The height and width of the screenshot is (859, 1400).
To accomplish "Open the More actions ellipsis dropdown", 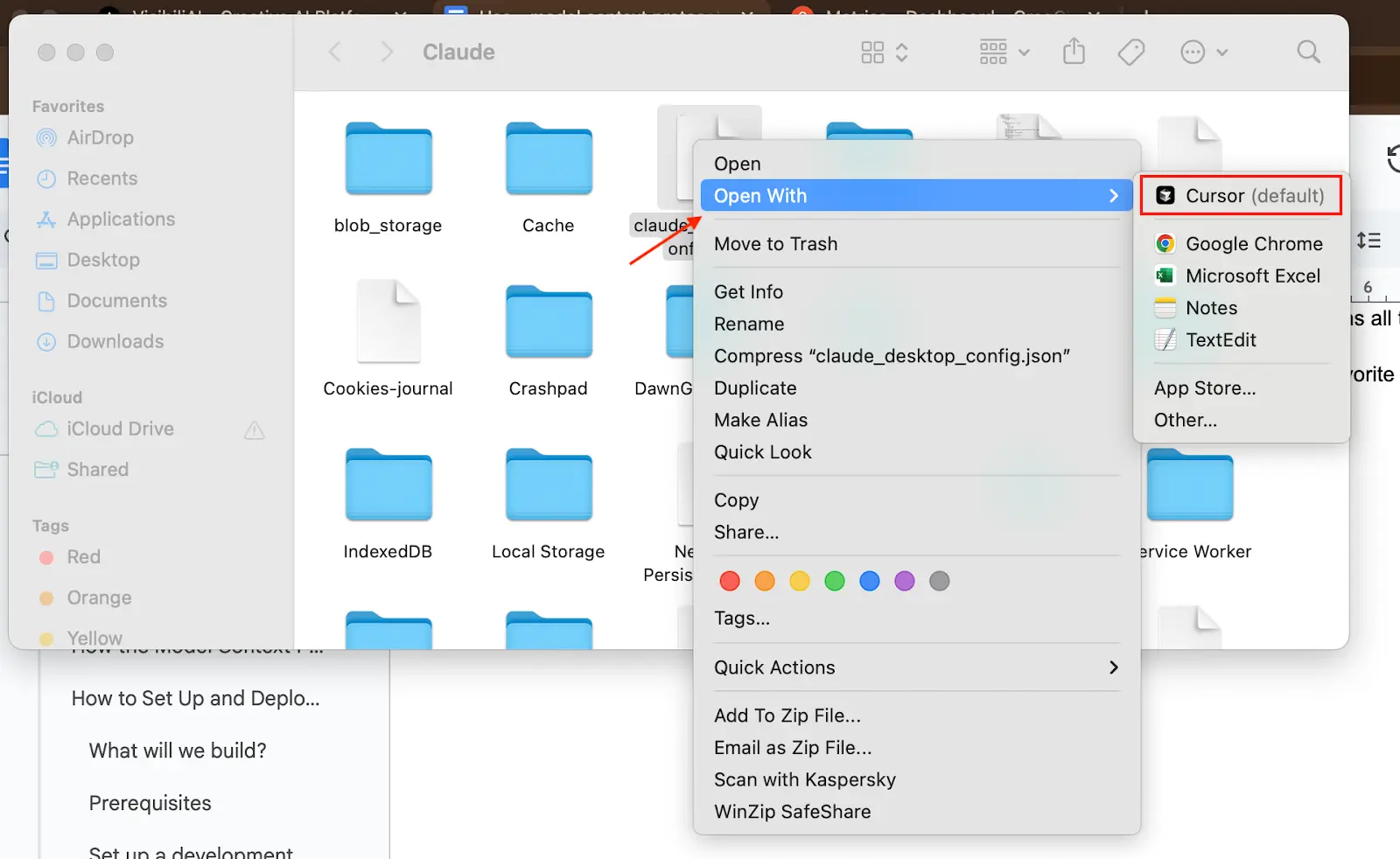I will coord(1204,52).
